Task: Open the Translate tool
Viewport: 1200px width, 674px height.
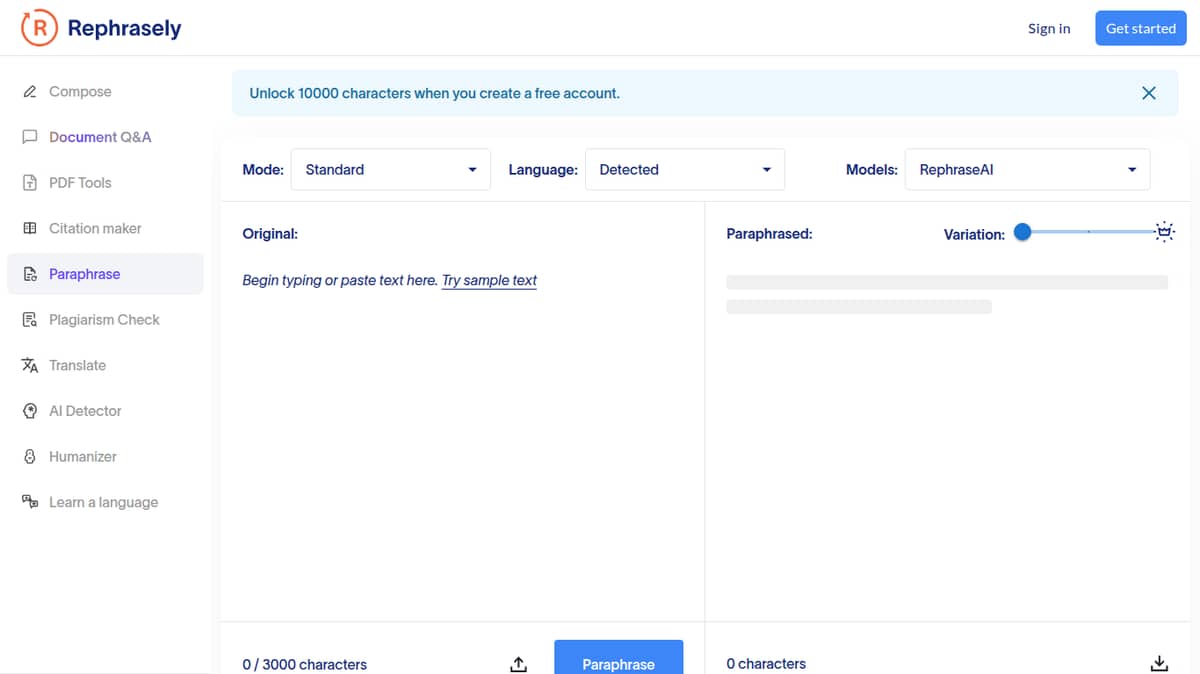Action: pyautogui.click(x=105, y=365)
